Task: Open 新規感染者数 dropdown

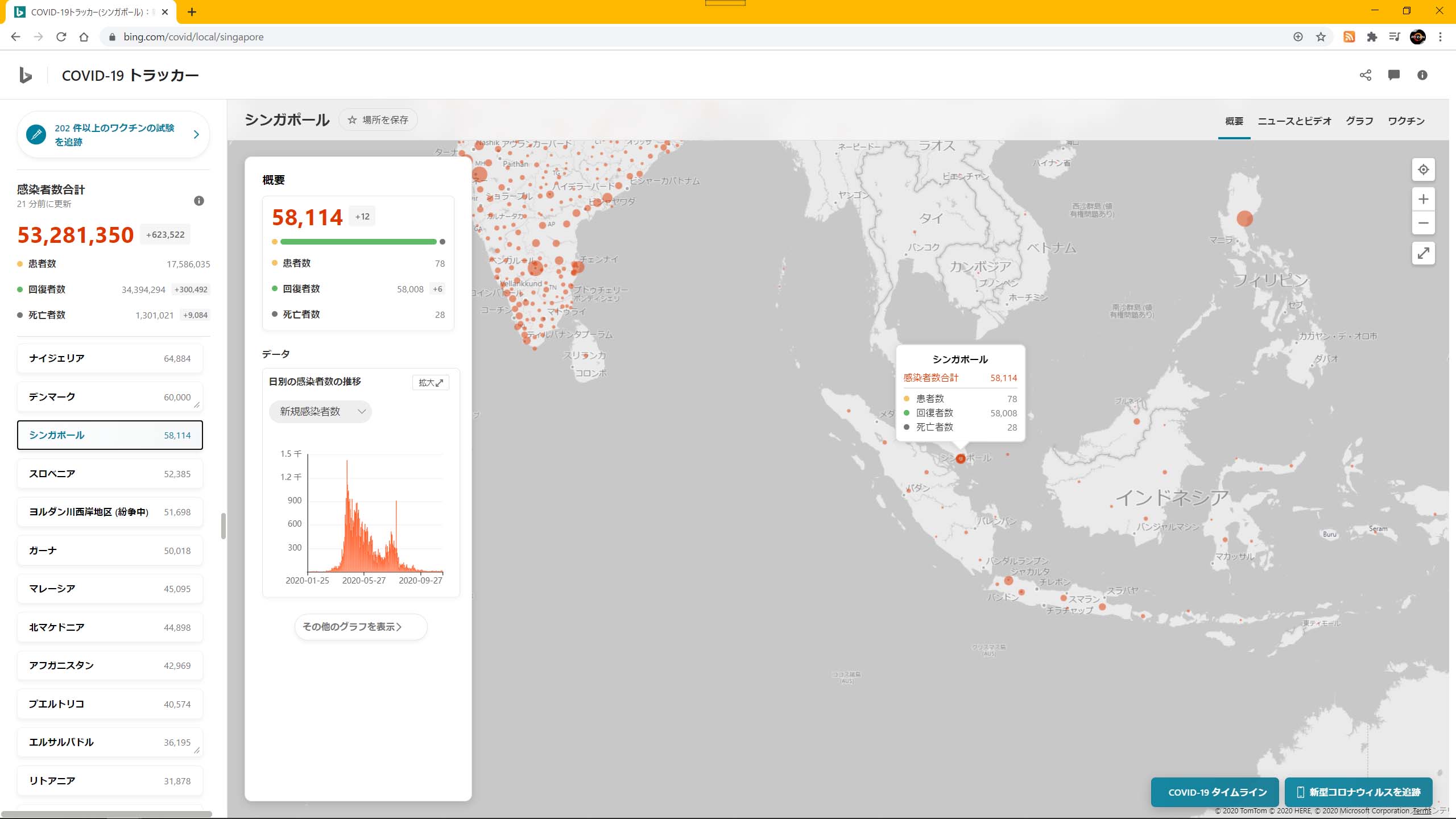Action: point(320,411)
